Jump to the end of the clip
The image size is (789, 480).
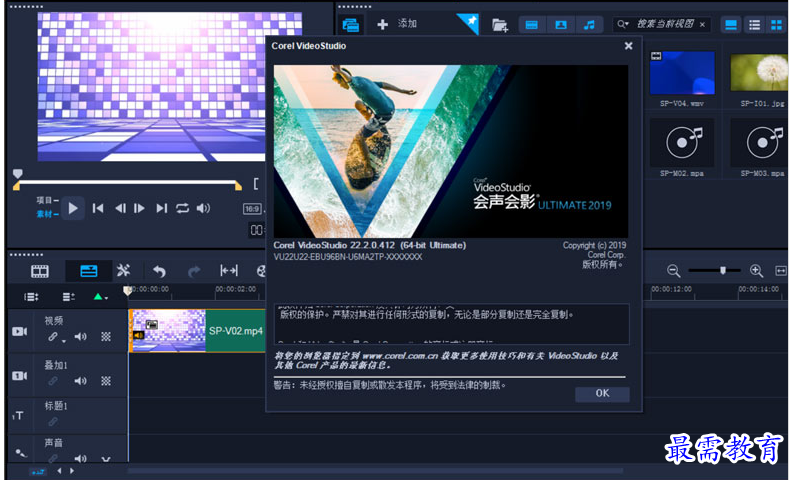pyautogui.click(x=162, y=208)
